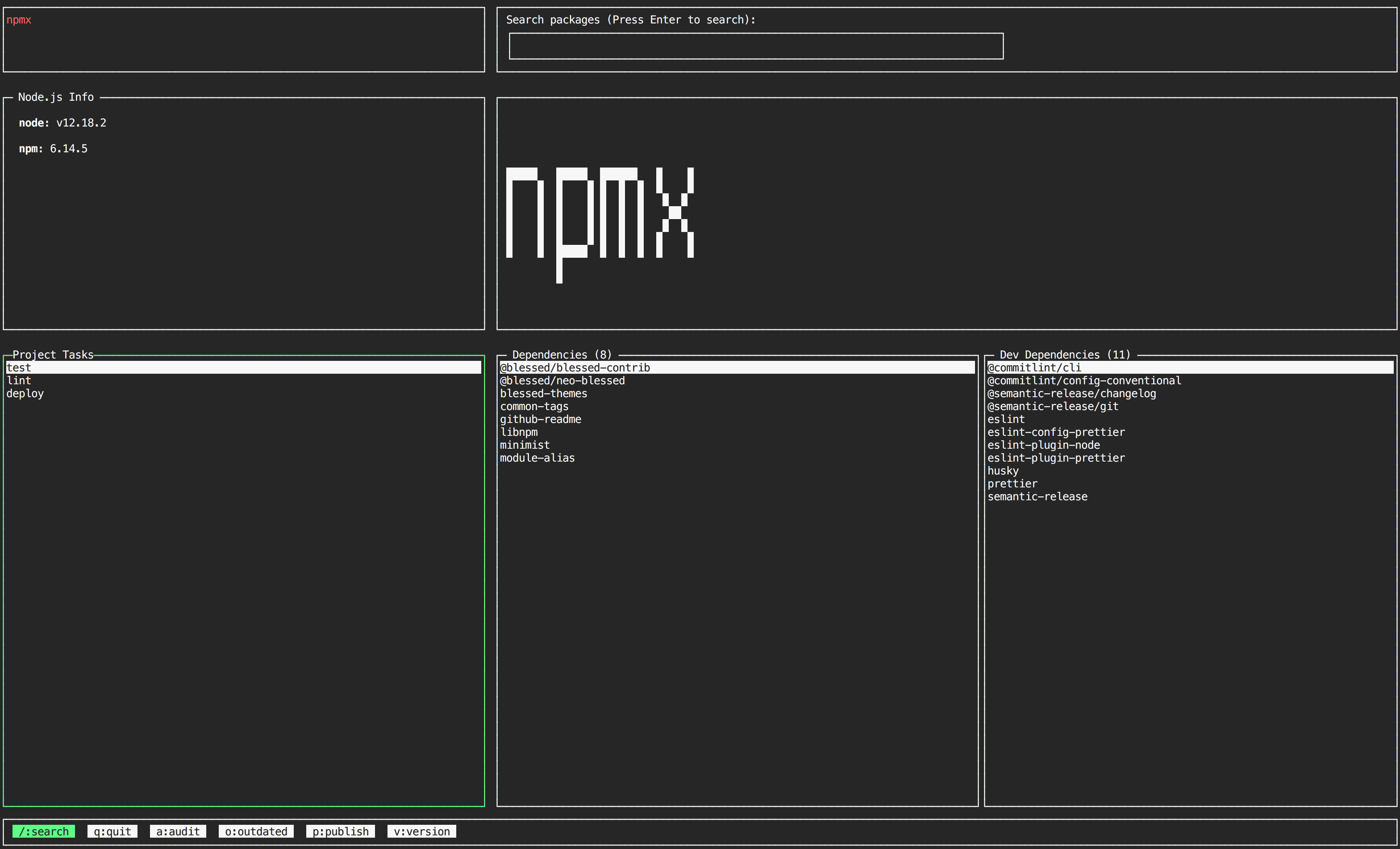Select blessed-themes dependency
This screenshot has width=1400, height=849.
[x=543, y=394]
